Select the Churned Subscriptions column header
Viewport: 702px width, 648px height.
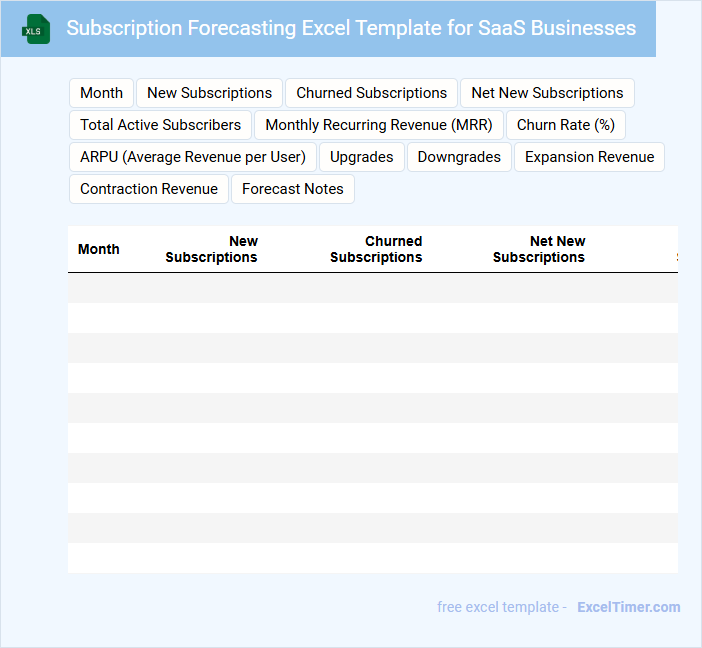pos(377,249)
